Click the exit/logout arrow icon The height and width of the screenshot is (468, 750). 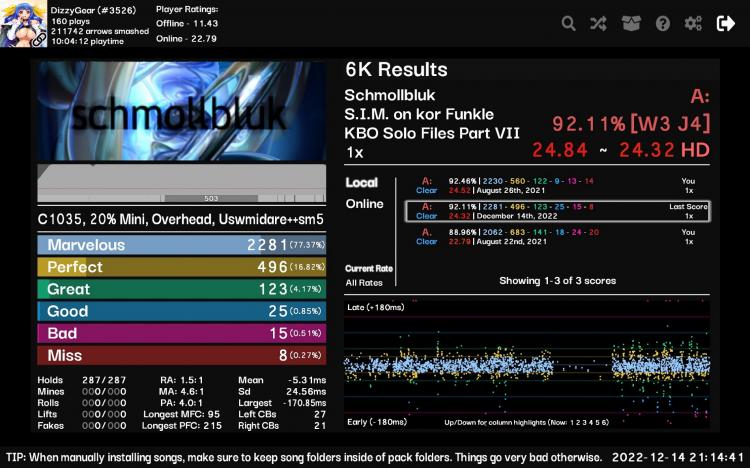tap(726, 23)
